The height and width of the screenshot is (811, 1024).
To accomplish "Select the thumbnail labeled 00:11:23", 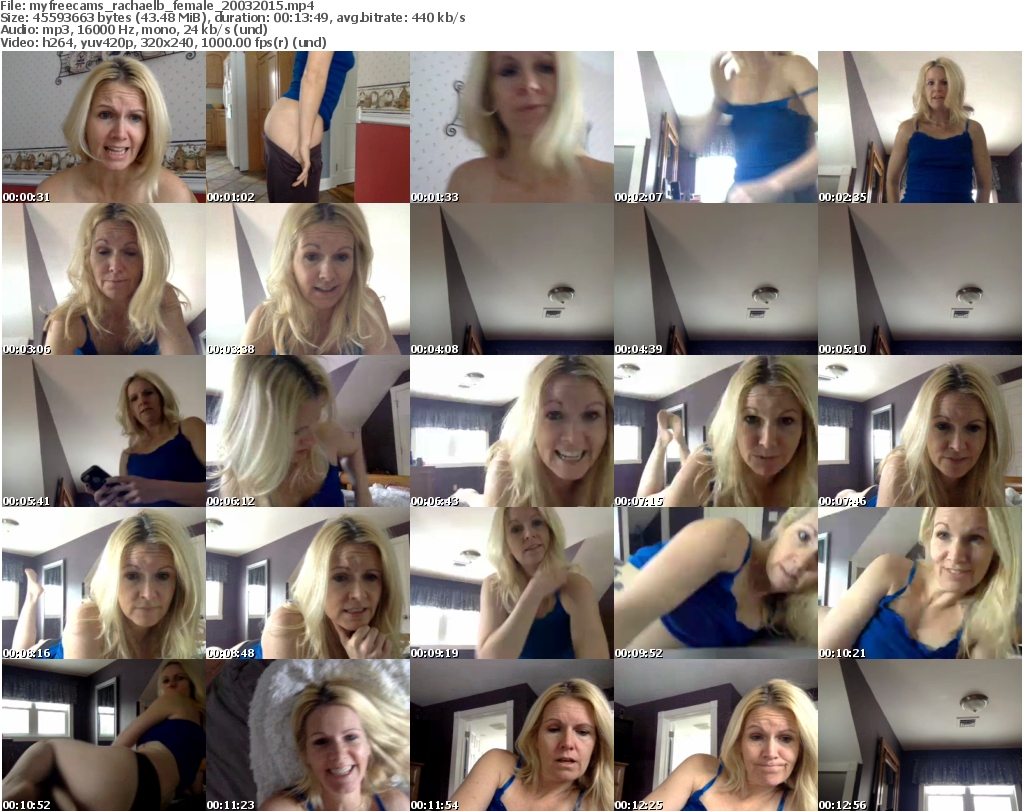I will (x=308, y=735).
